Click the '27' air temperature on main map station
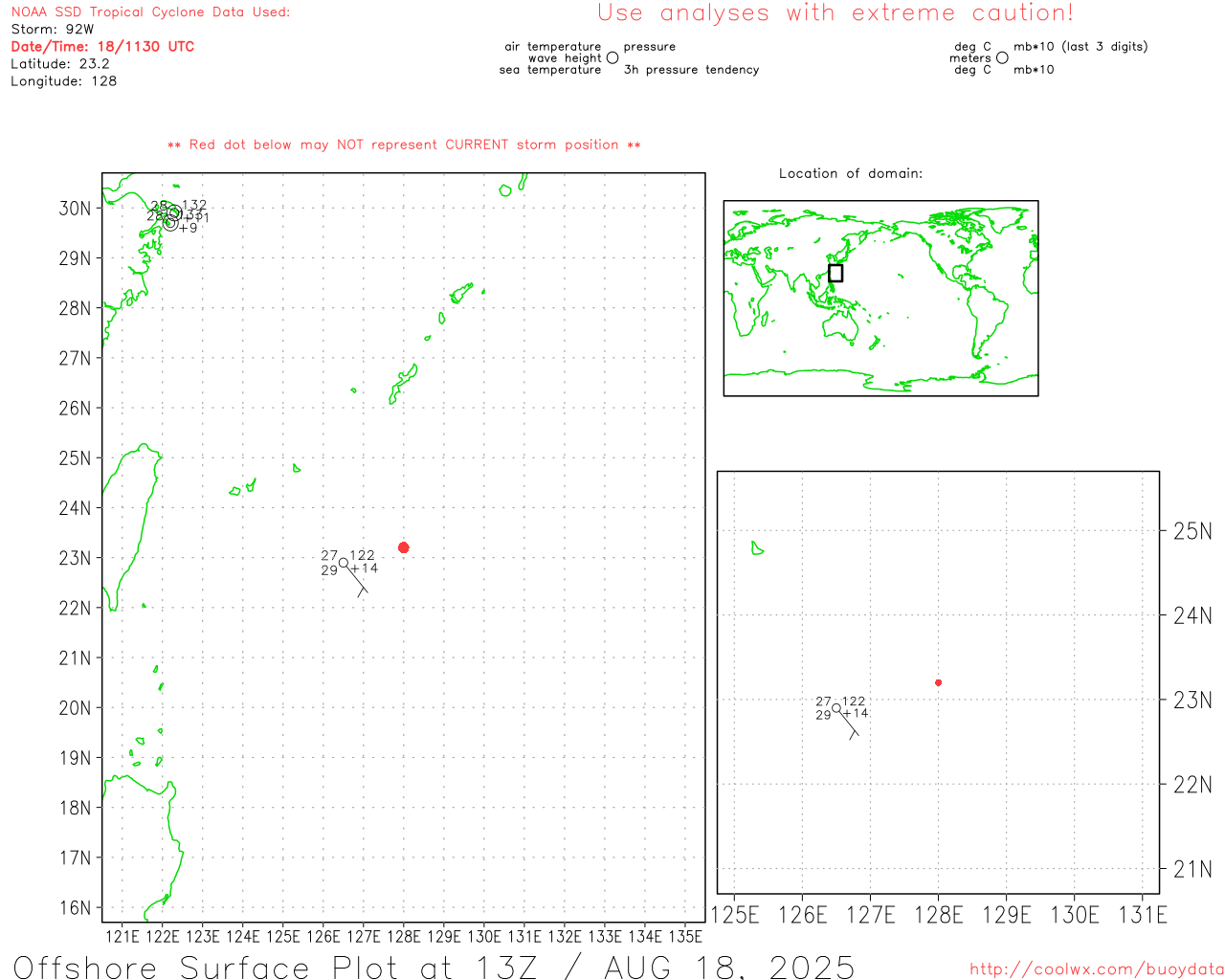 click(329, 555)
